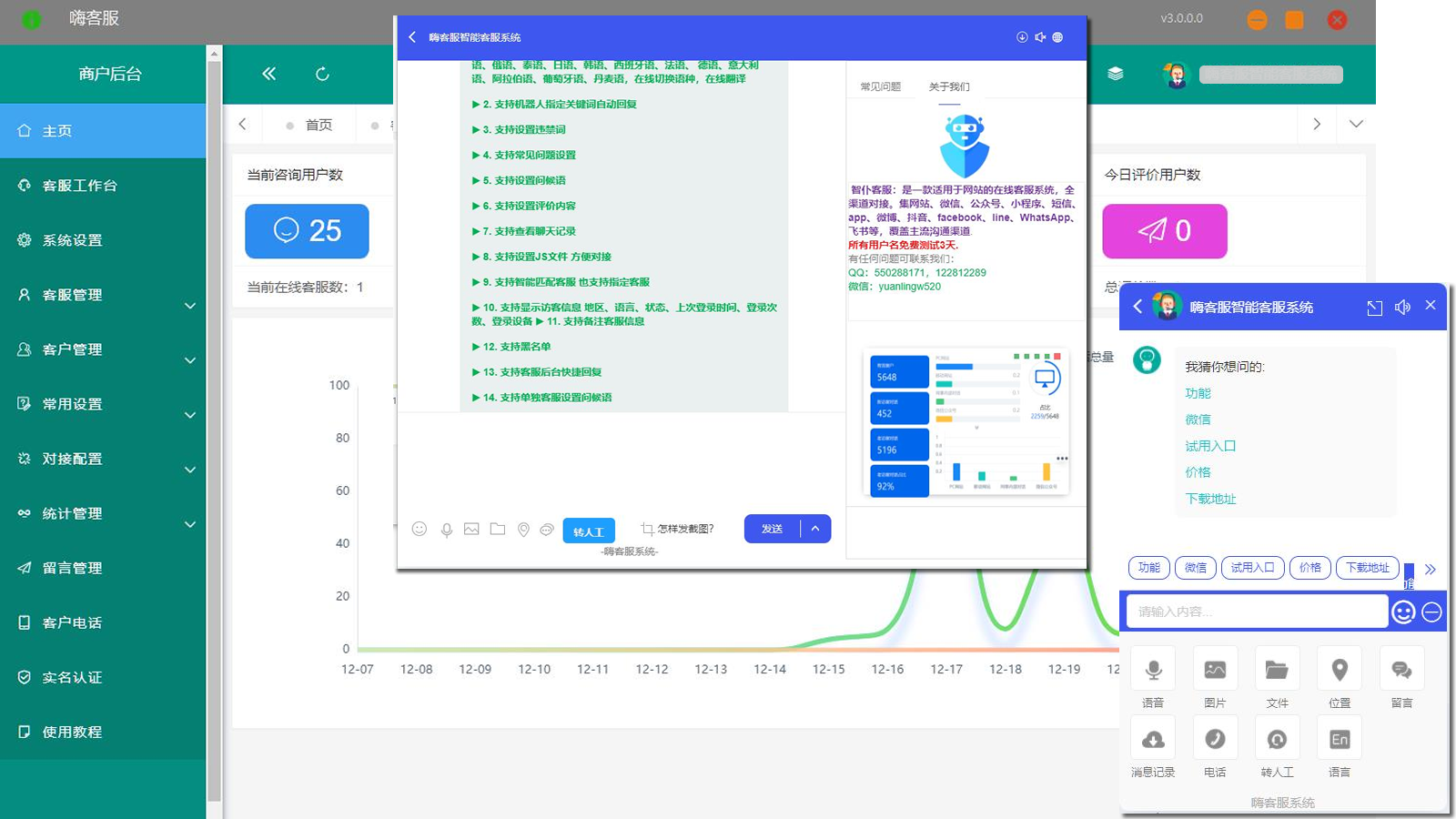Viewport: 1456px width, 819px height.
Task: Expand the 对接配置 sidebar menu
Action: (103, 459)
